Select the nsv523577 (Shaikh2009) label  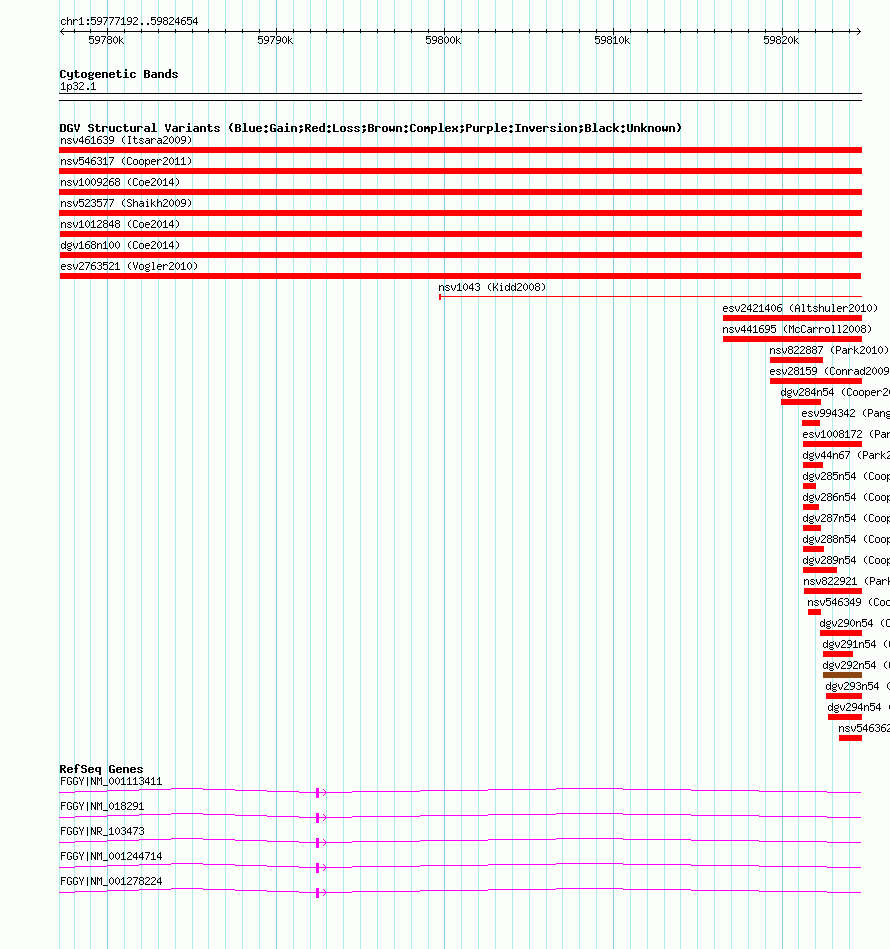click(x=126, y=203)
